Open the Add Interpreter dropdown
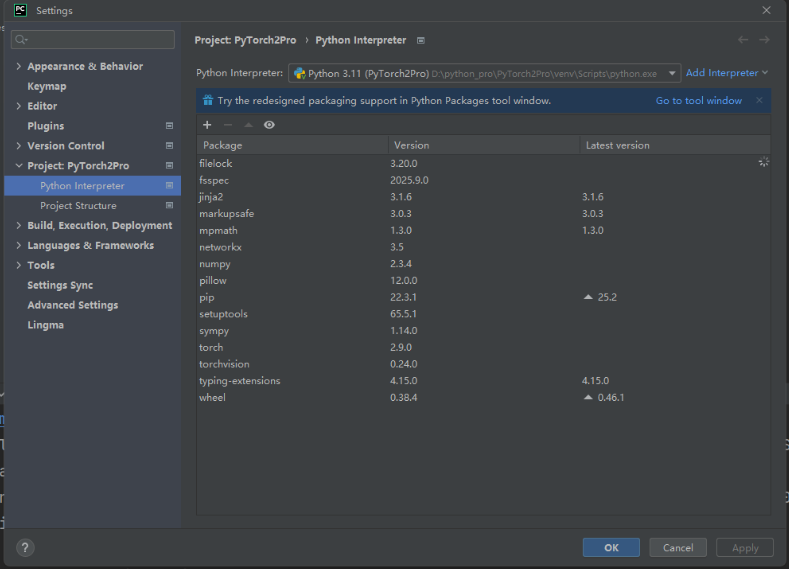This screenshot has height=569, width=789. point(727,73)
